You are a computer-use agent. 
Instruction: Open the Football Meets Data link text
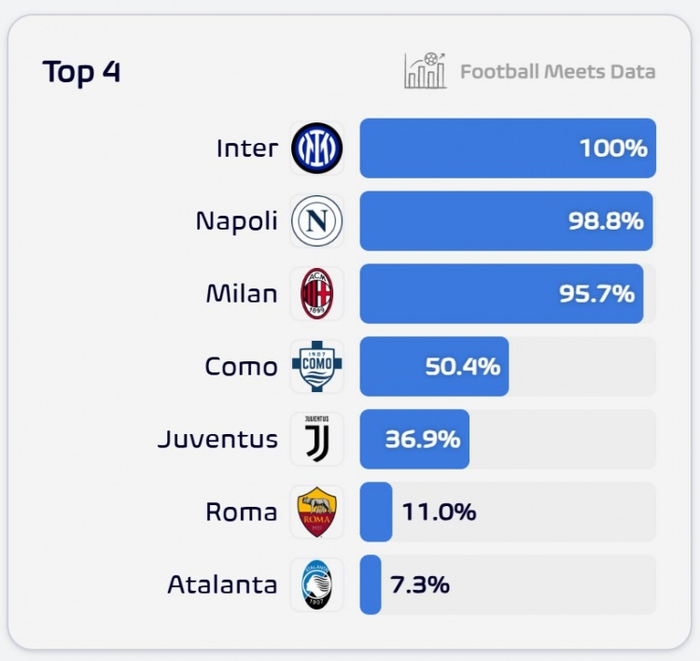pos(557,71)
